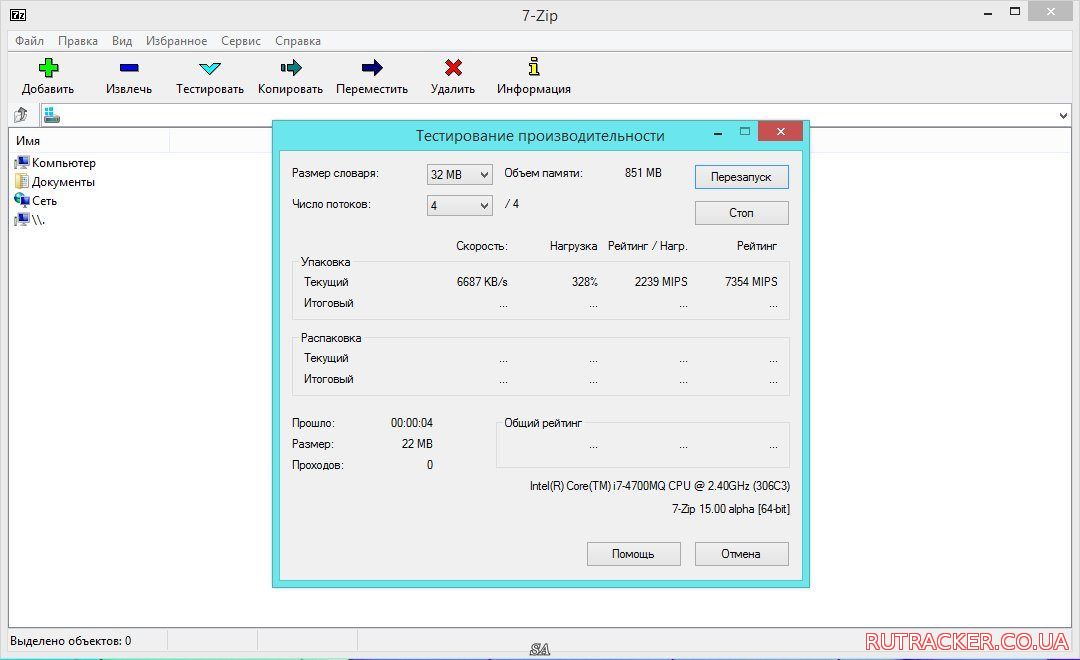Click the 851 MB memory value
Viewport: 1080px width, 660px height.
(643, 173)
